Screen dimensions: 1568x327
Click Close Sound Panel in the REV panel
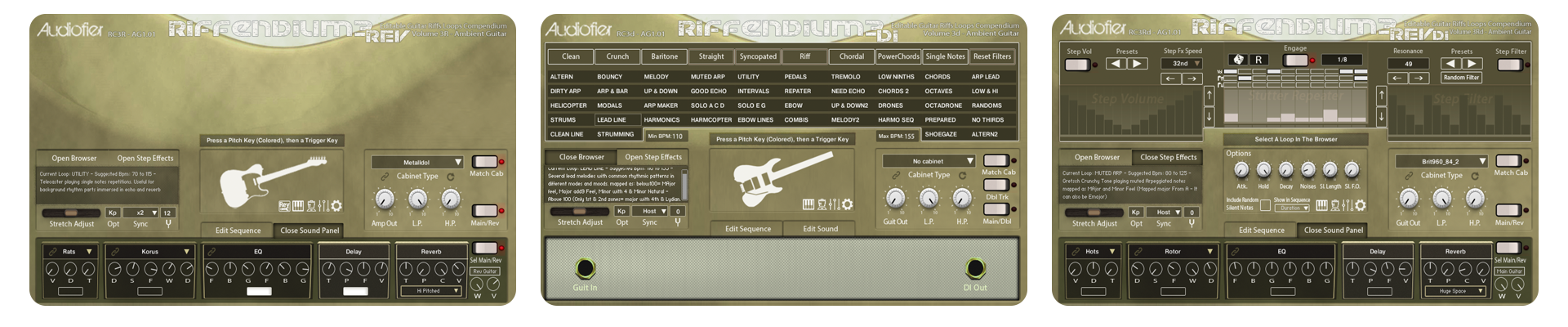310,231
